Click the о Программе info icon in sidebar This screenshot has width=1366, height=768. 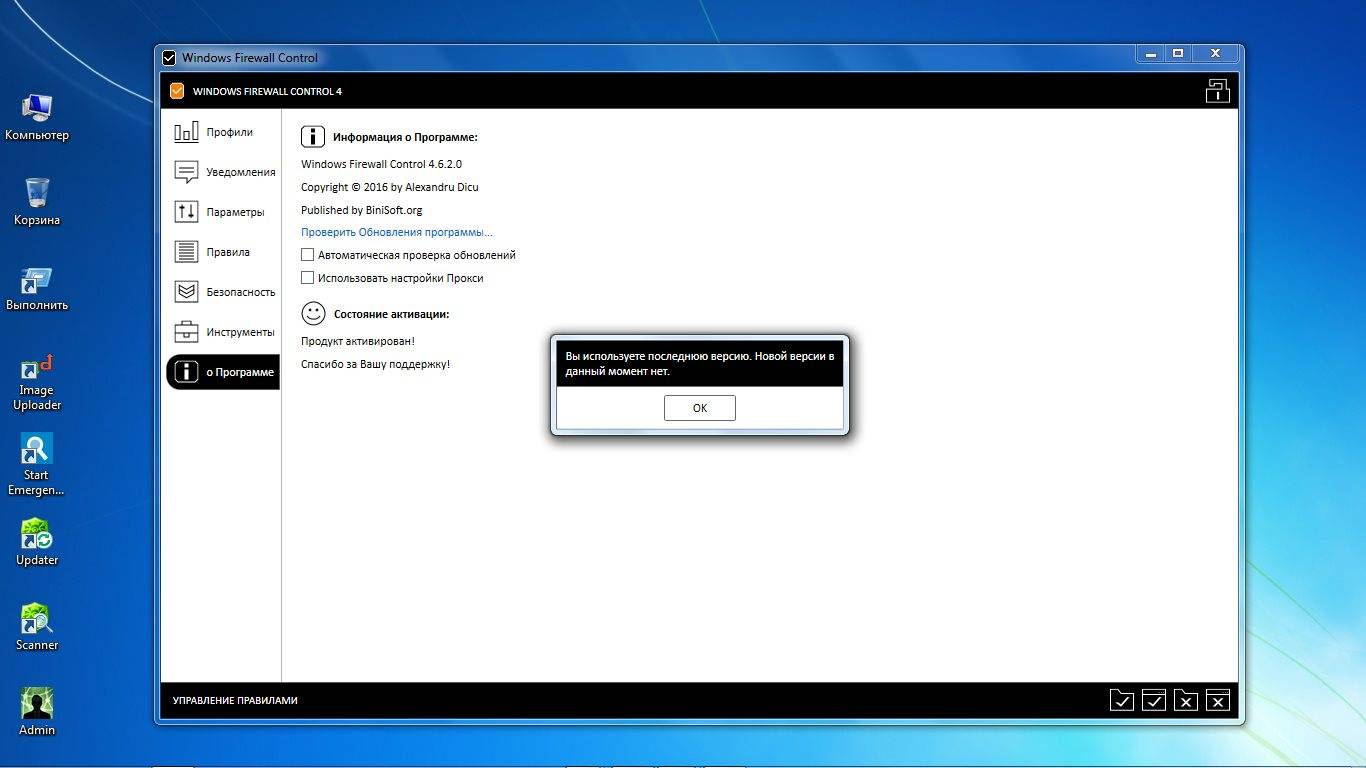tap(186, 372)
